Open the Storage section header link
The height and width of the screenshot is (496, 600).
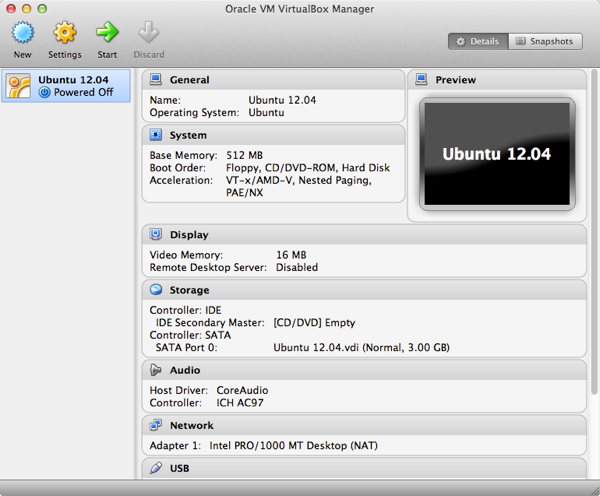tap(189, 290)
